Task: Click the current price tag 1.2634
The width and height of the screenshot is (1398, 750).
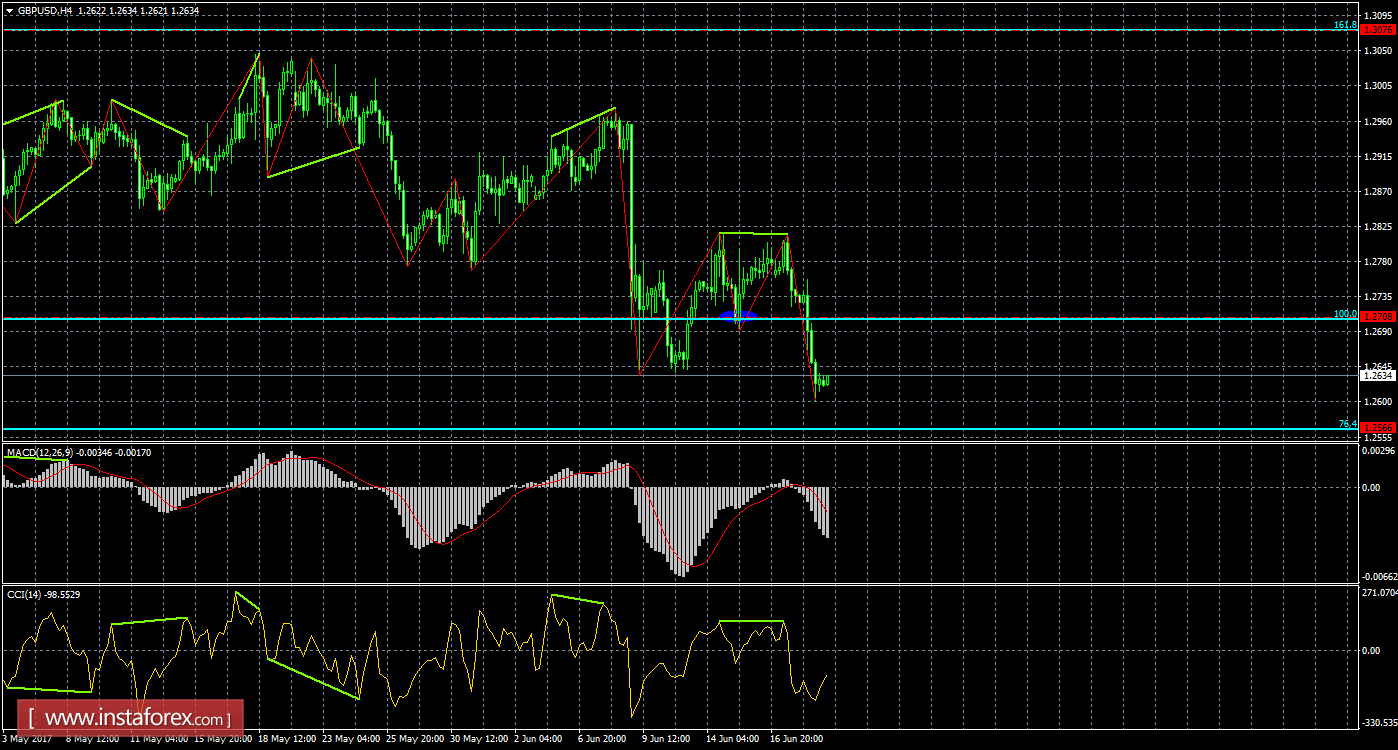Action: coord(1377,375)
